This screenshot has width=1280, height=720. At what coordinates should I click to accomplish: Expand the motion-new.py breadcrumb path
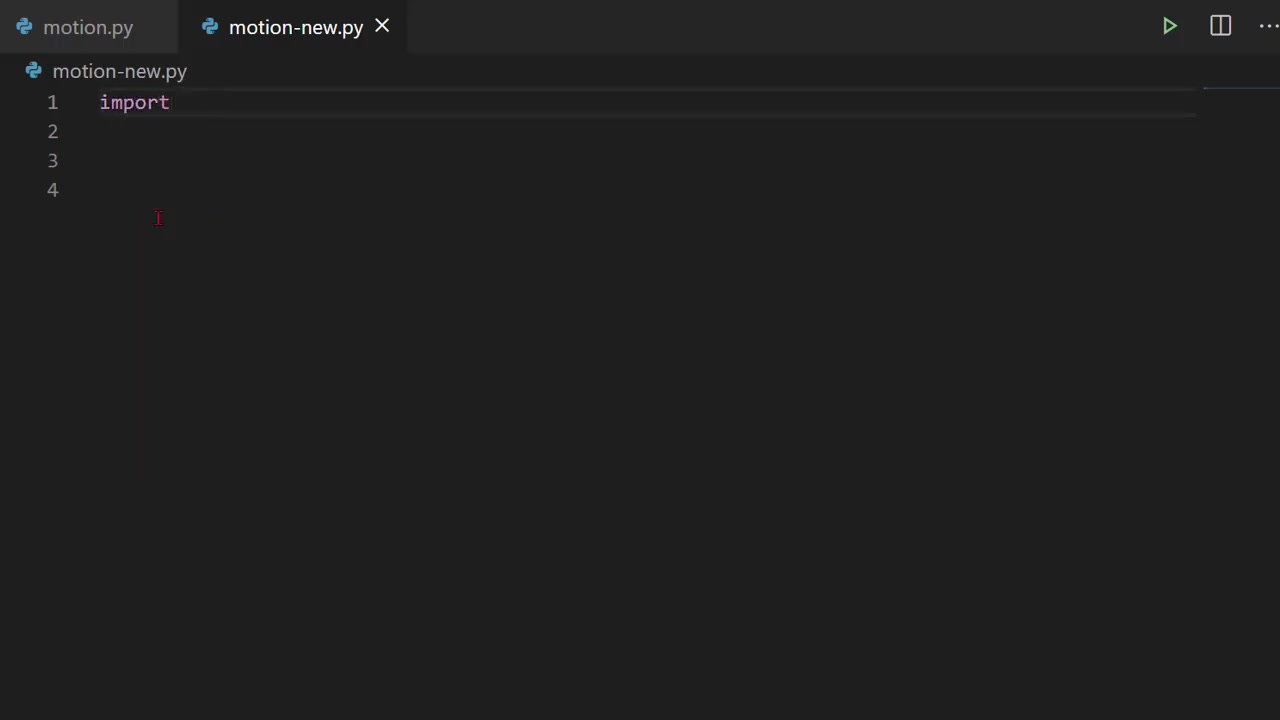click(119, 71)
